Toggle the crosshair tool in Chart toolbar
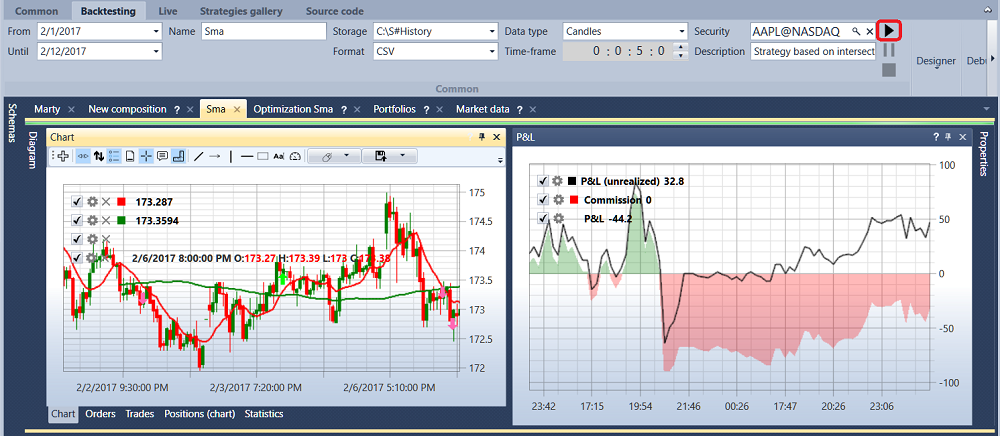Screen dimensions: 1000x436 pyautogui.click(x=146, y=156)
